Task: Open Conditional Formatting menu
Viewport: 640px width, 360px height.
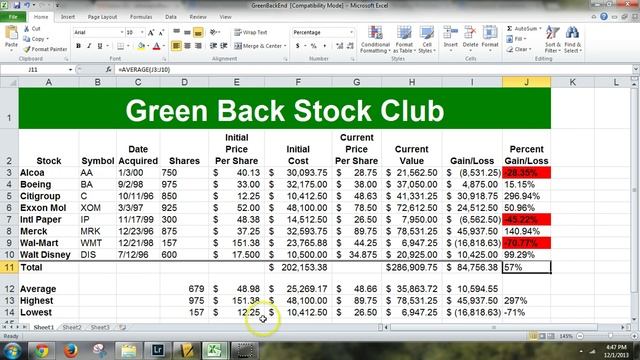Action: pyautogui.click(x=375, y=40)
